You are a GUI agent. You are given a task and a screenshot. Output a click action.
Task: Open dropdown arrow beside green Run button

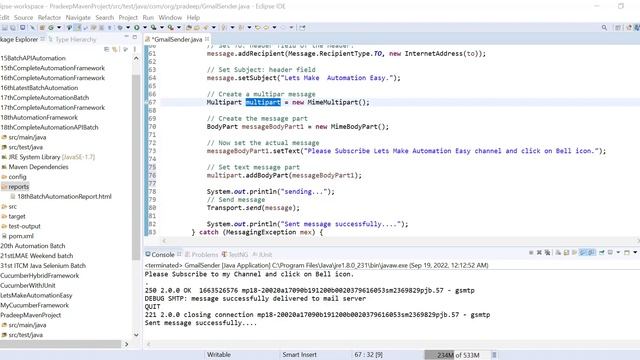(x=145, y=27)
